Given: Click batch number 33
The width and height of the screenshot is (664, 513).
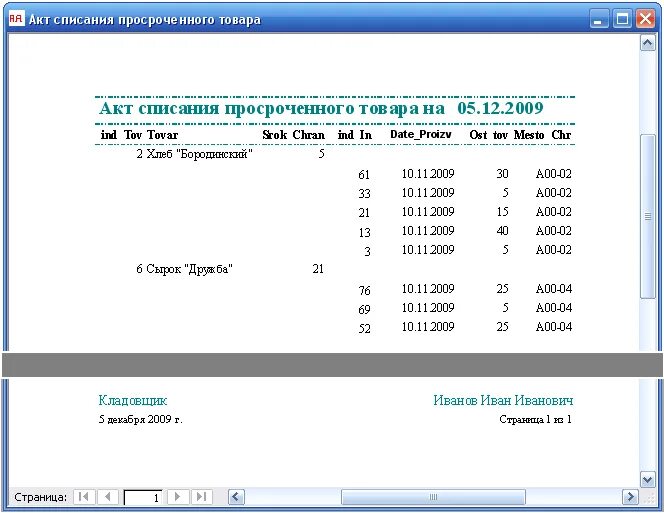Looking at the screenshot, I should point(364,194).
